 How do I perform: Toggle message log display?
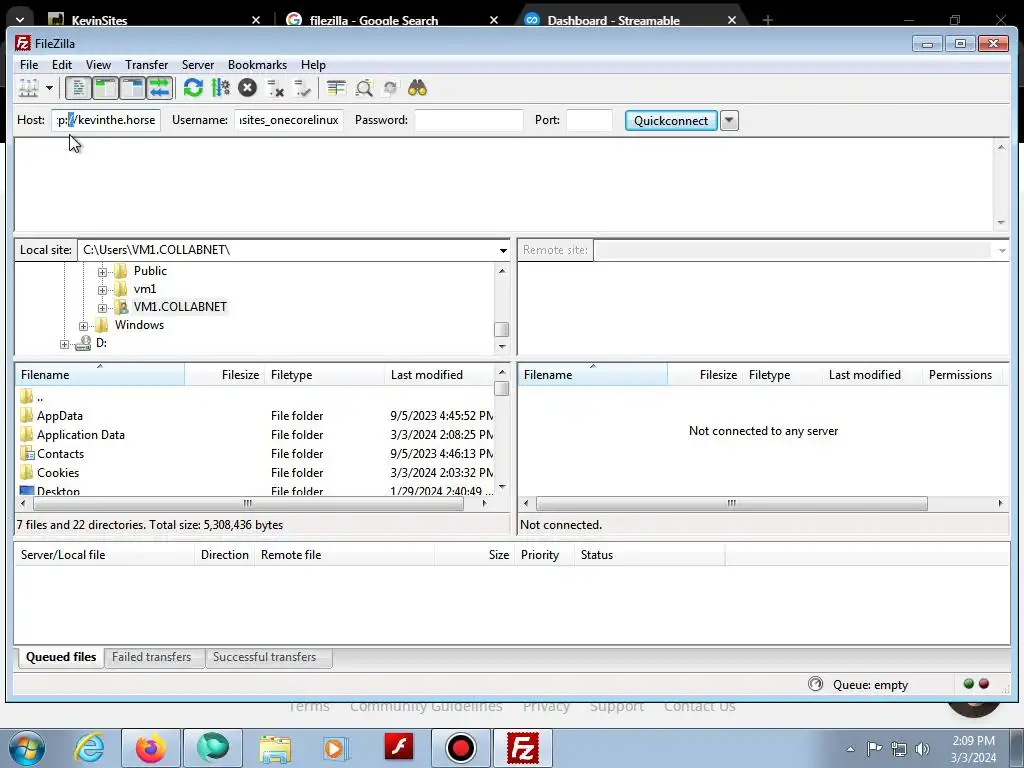pyautogui.click(x=78, y=88)
